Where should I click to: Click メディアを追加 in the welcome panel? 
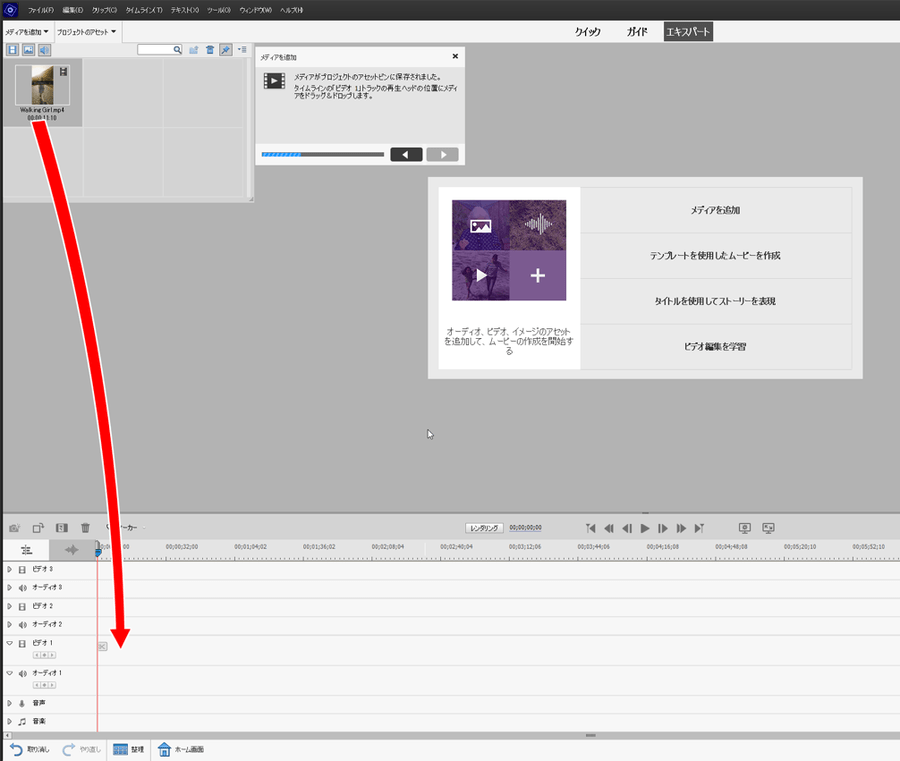[x=715, y=210]
